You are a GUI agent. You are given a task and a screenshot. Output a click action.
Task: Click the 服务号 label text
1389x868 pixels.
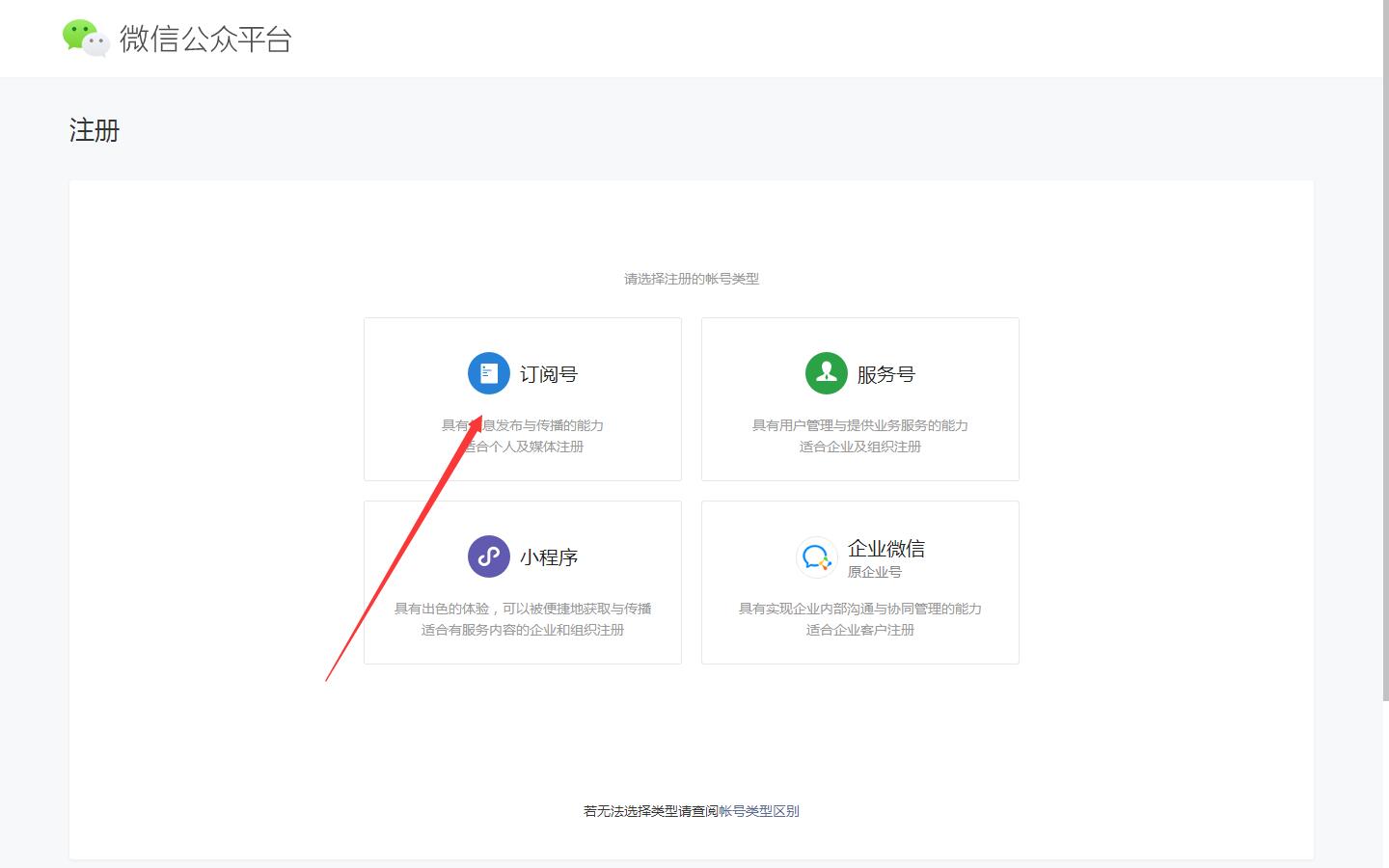[885, 374]
